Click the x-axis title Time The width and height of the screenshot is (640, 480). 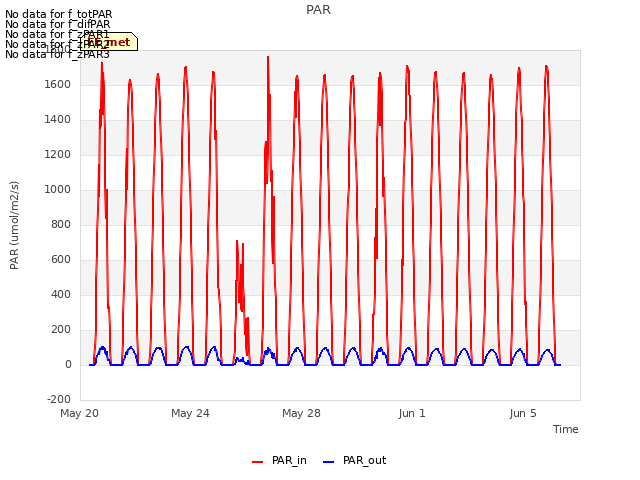pos(565,429)
